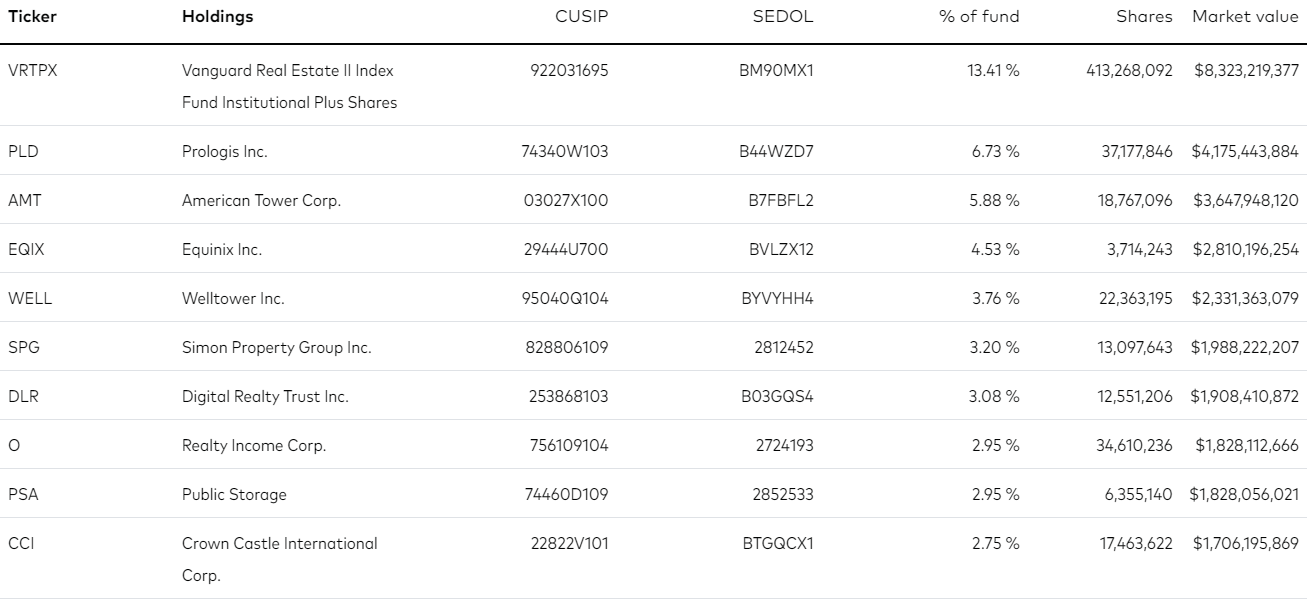Click the Digital Realty Trust Inc. name
This screenshot has height=600, width=1308.
265,396
